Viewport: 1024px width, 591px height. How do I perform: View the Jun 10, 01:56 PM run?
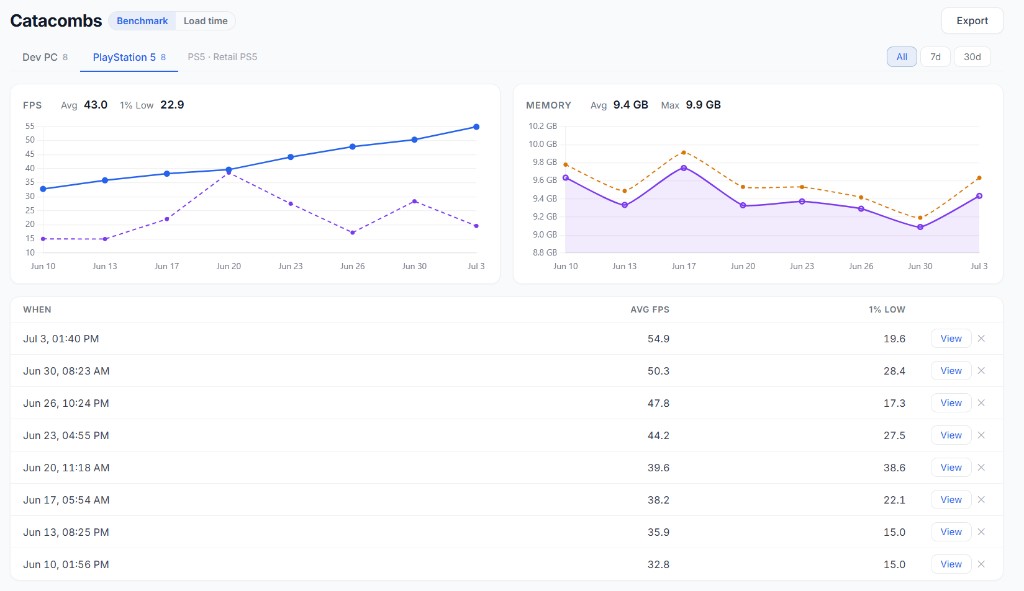pos(951,564)
